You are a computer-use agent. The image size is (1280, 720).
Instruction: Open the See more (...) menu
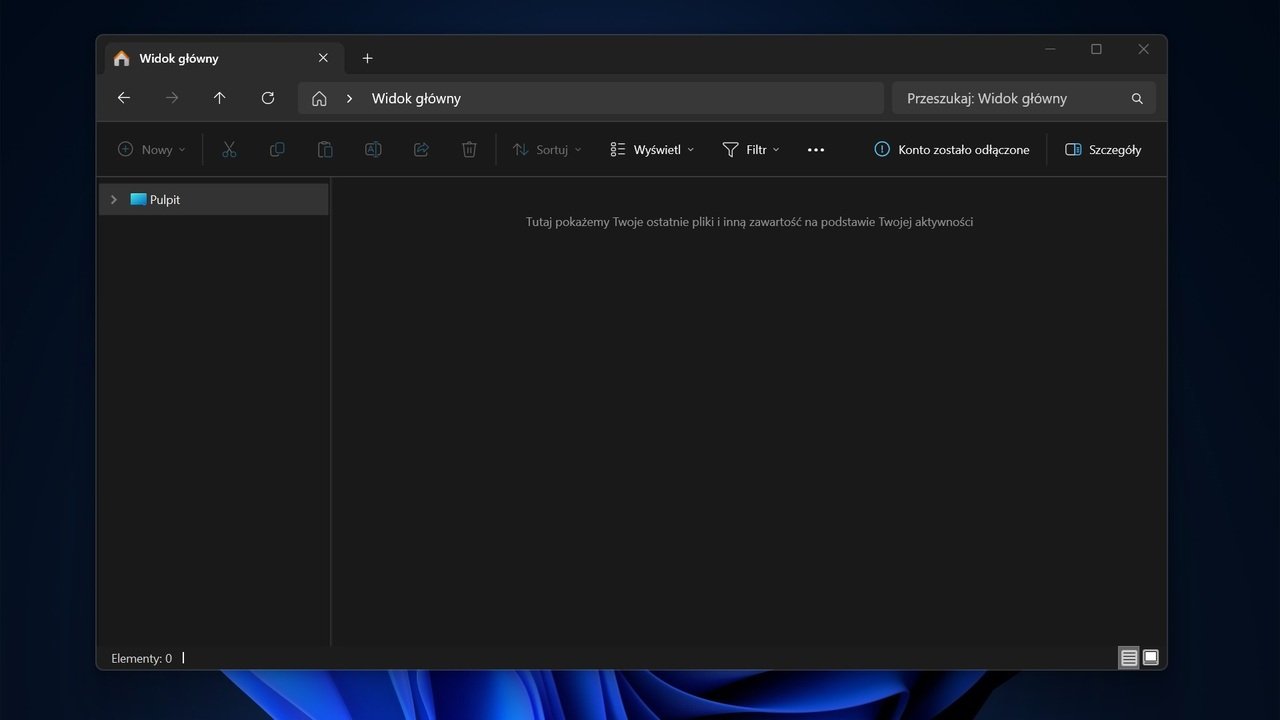[816, 149]
